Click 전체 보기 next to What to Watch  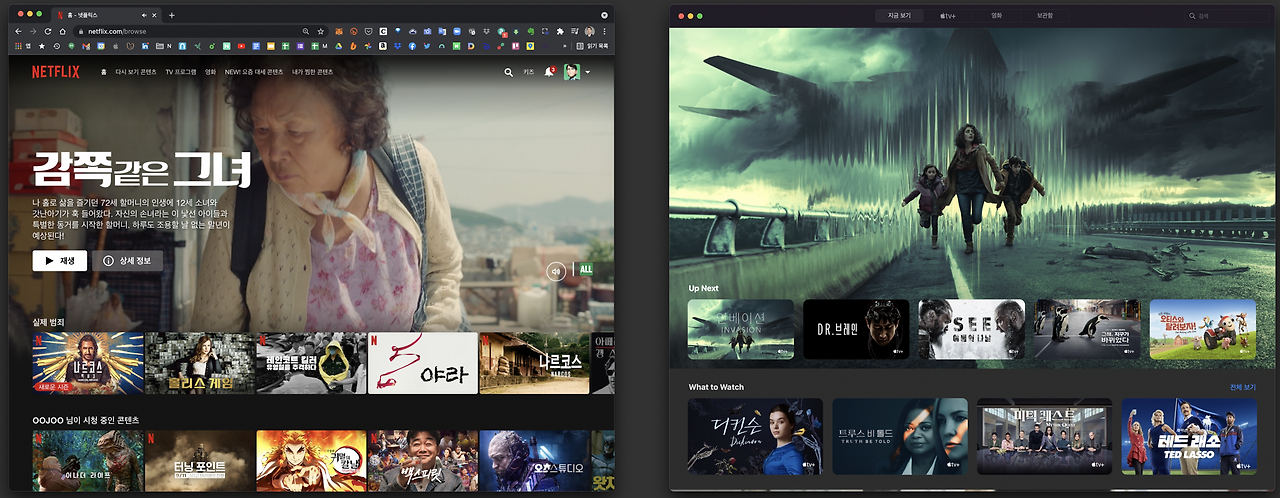(1243, 387)
